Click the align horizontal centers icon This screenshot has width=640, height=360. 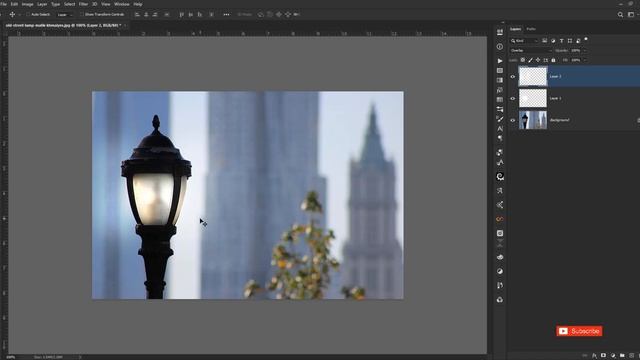pos(146,14)
